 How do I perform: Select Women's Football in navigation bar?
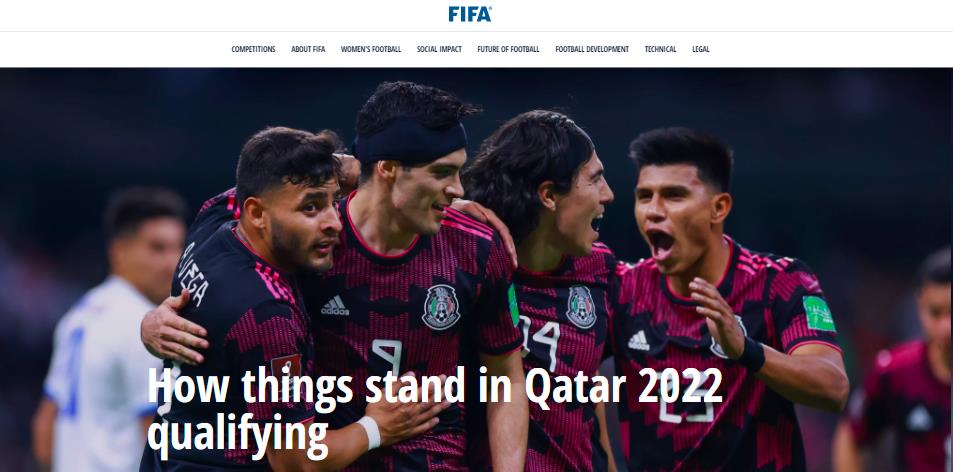coord(371,49)
